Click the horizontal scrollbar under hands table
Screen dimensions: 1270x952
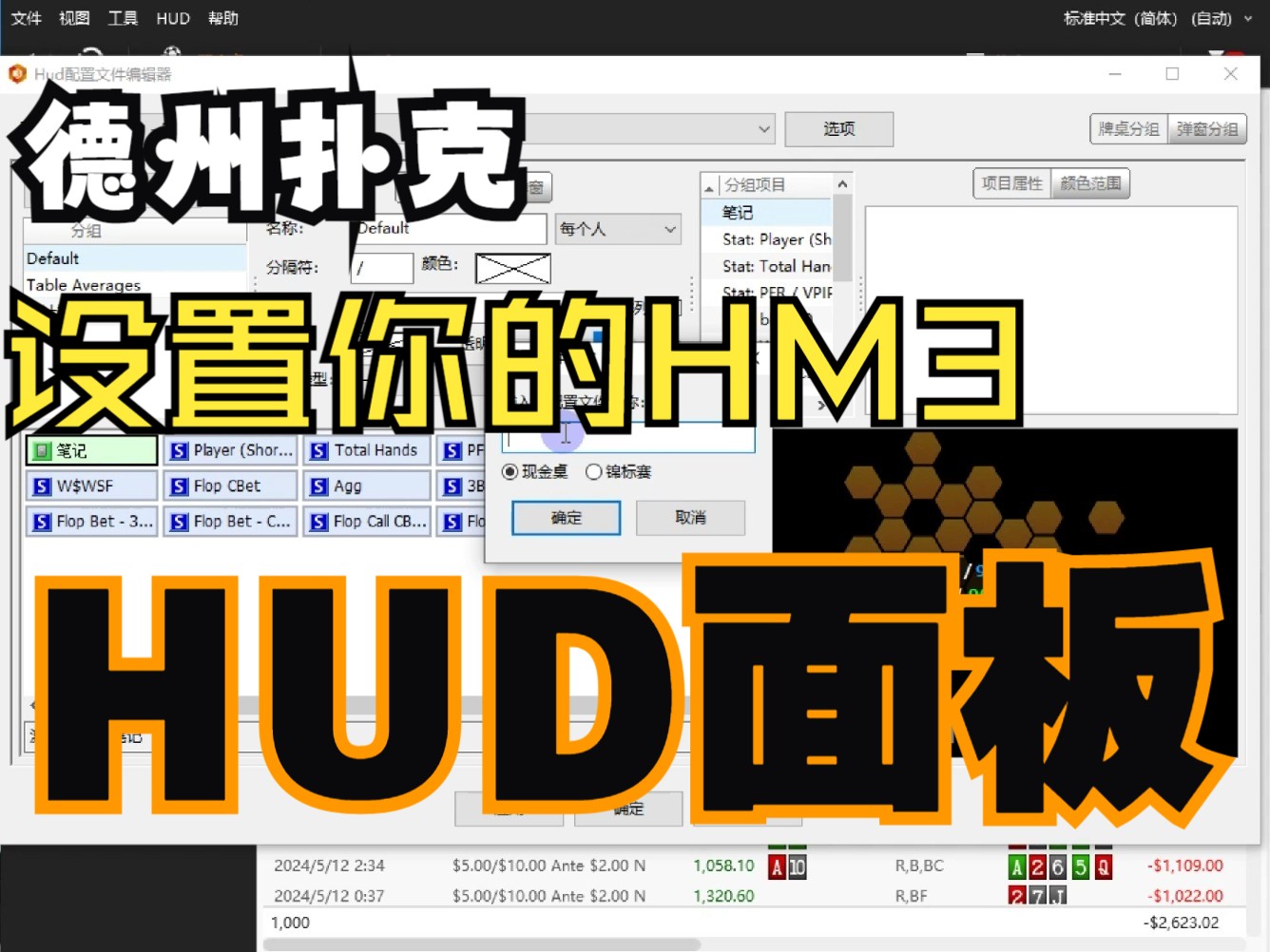pos(483,944)
